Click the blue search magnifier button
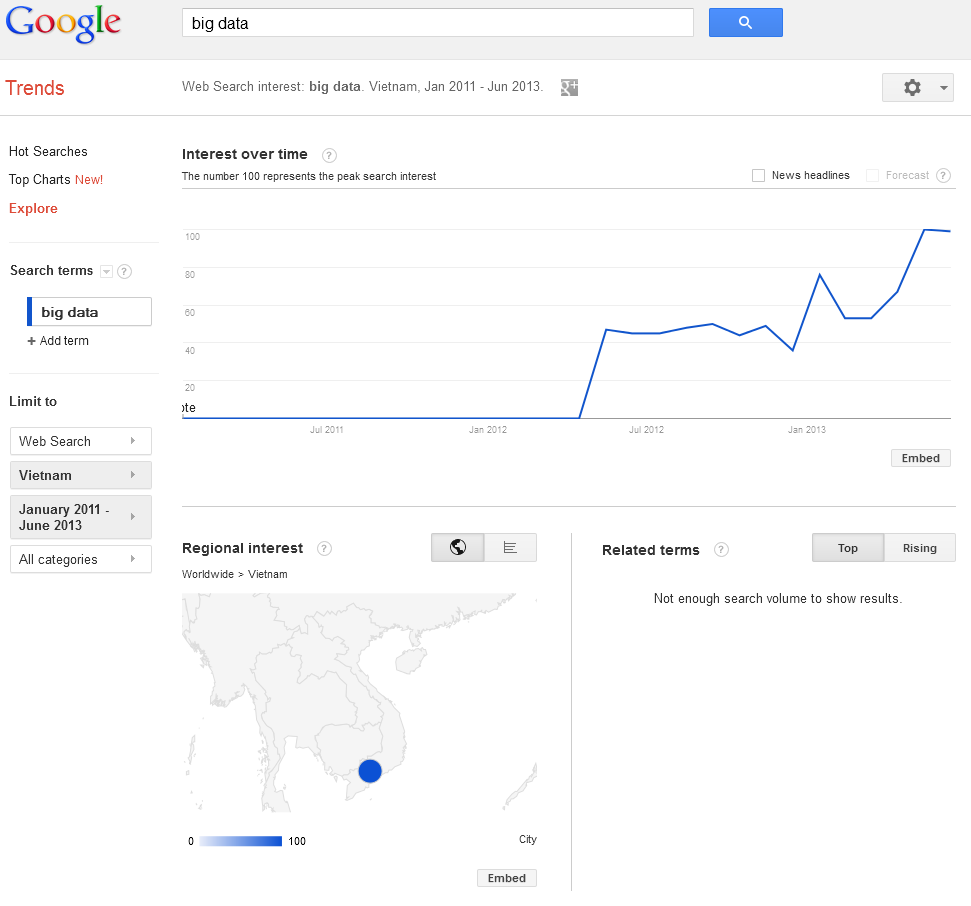The height and width of the screenshot is (906, 971). 745,23
